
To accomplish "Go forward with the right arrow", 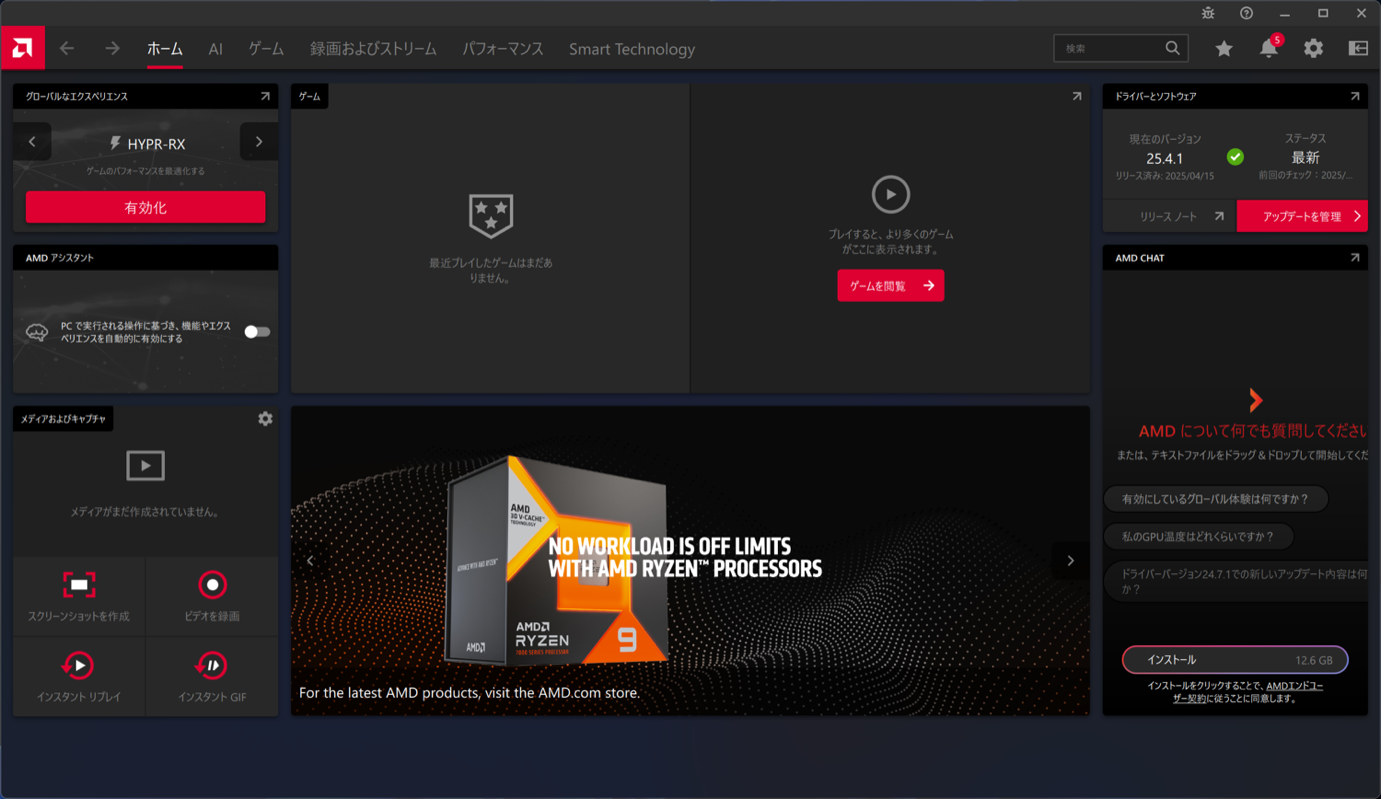I will 112,48.
